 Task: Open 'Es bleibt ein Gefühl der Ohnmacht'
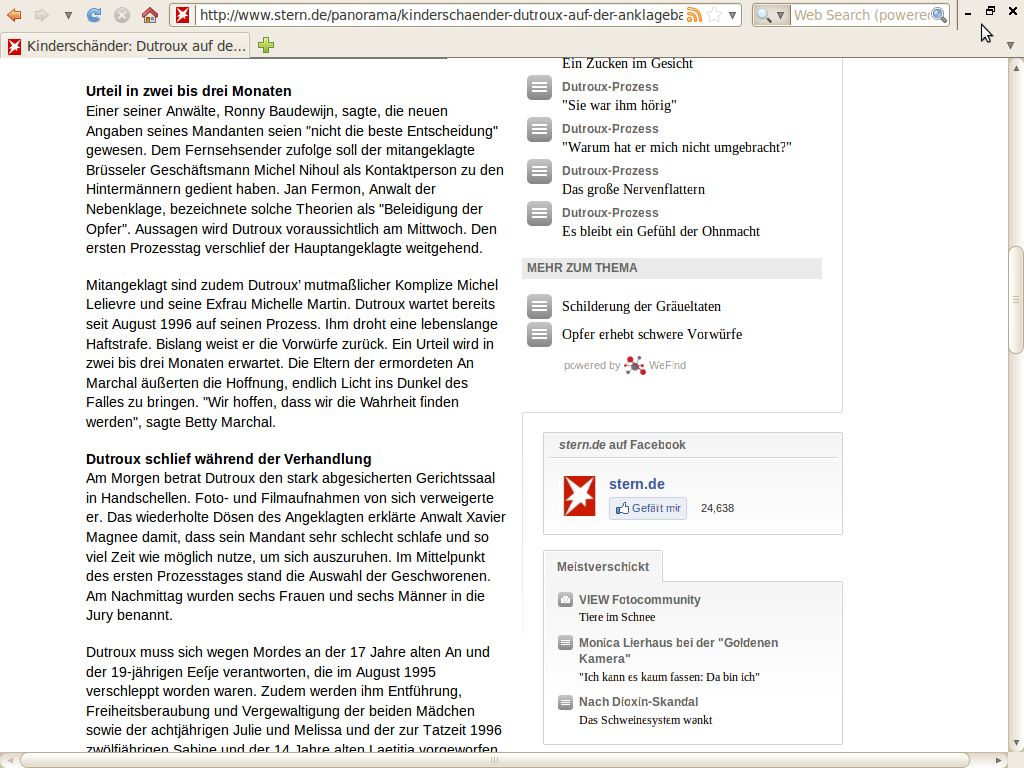[661, 231]
